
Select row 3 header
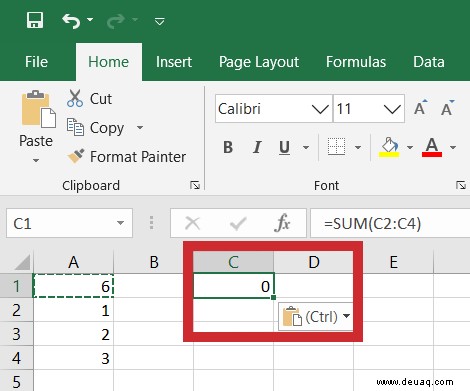coord(16,334)
